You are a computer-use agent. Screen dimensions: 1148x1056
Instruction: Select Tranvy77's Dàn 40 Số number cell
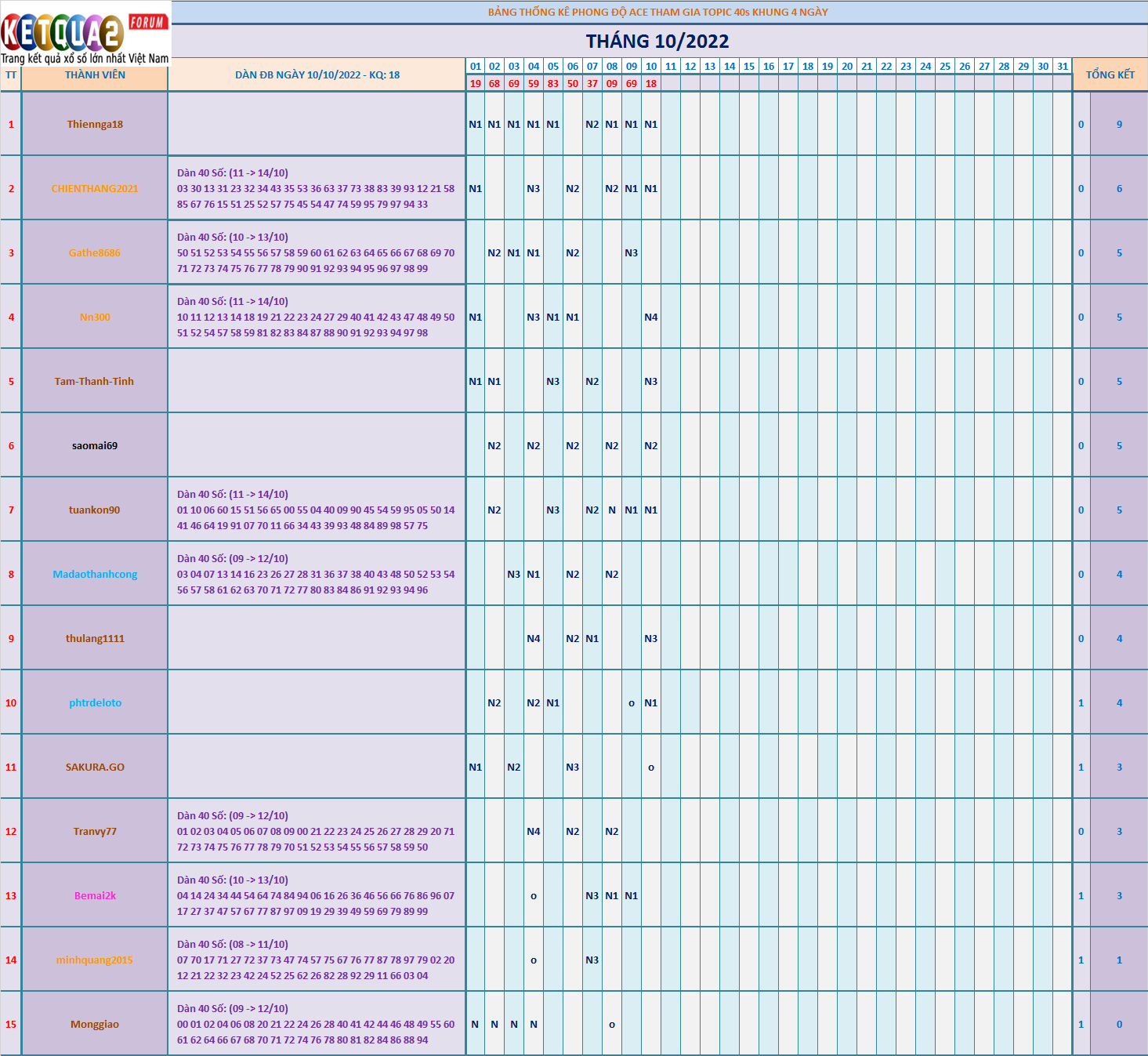(x=316, y=832)
